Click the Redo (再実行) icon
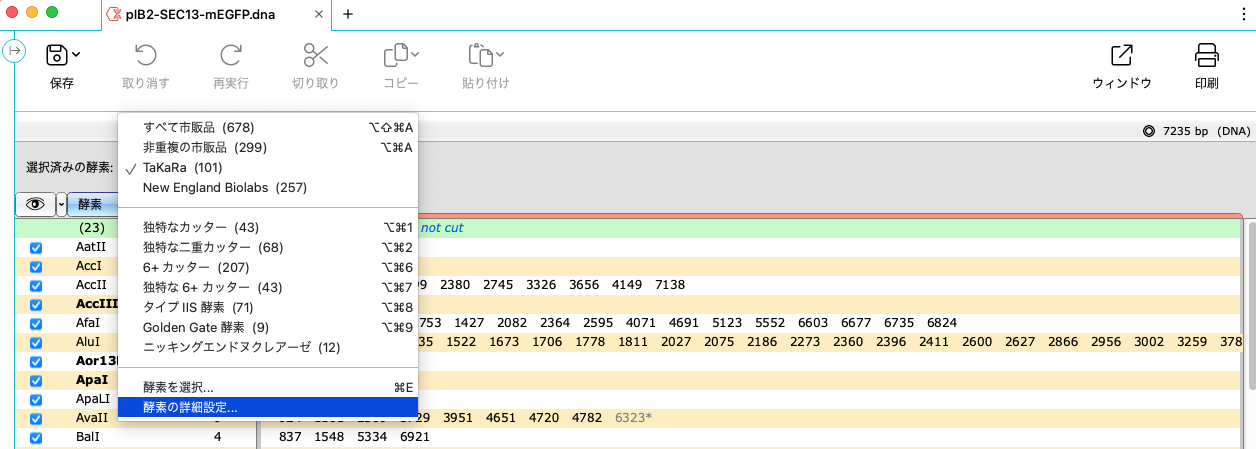The image size is (1256, 449). tap(231, 55)
